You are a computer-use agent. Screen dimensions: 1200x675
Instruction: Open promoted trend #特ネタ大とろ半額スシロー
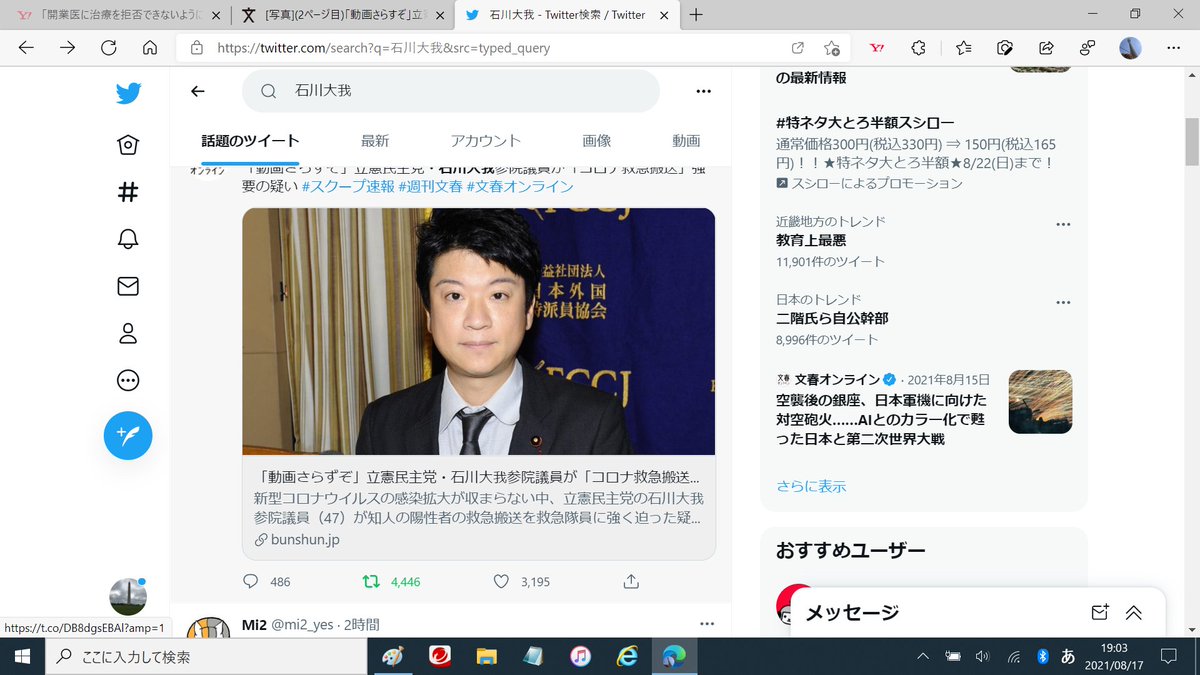865,122
